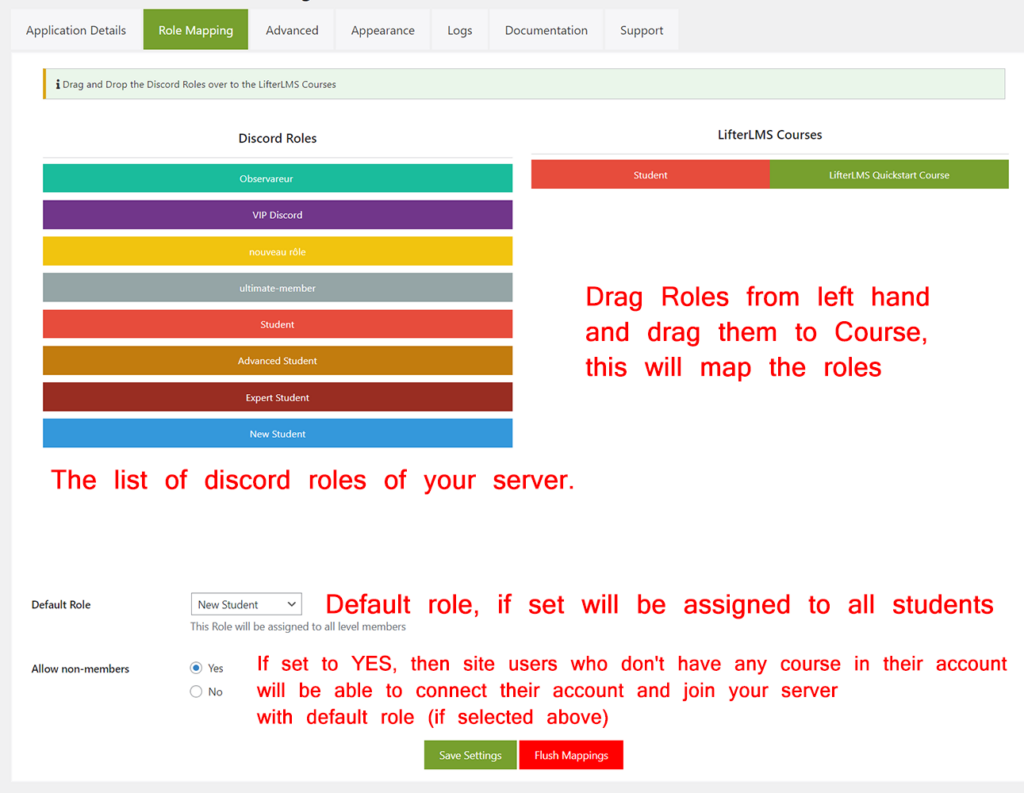Click 'This Role will be assigned' help text
Screen dimensions: 1024x793
298,626
